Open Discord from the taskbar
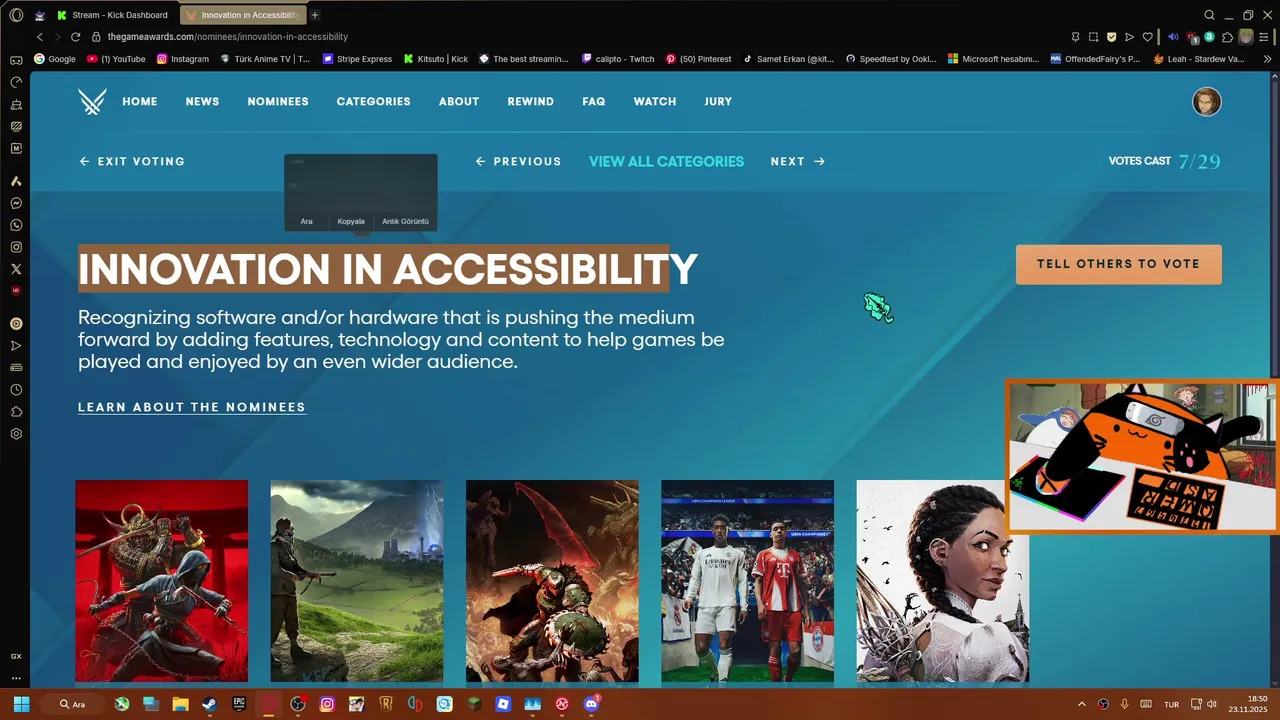Screen dimensions: 1280x720 [591, 704]
